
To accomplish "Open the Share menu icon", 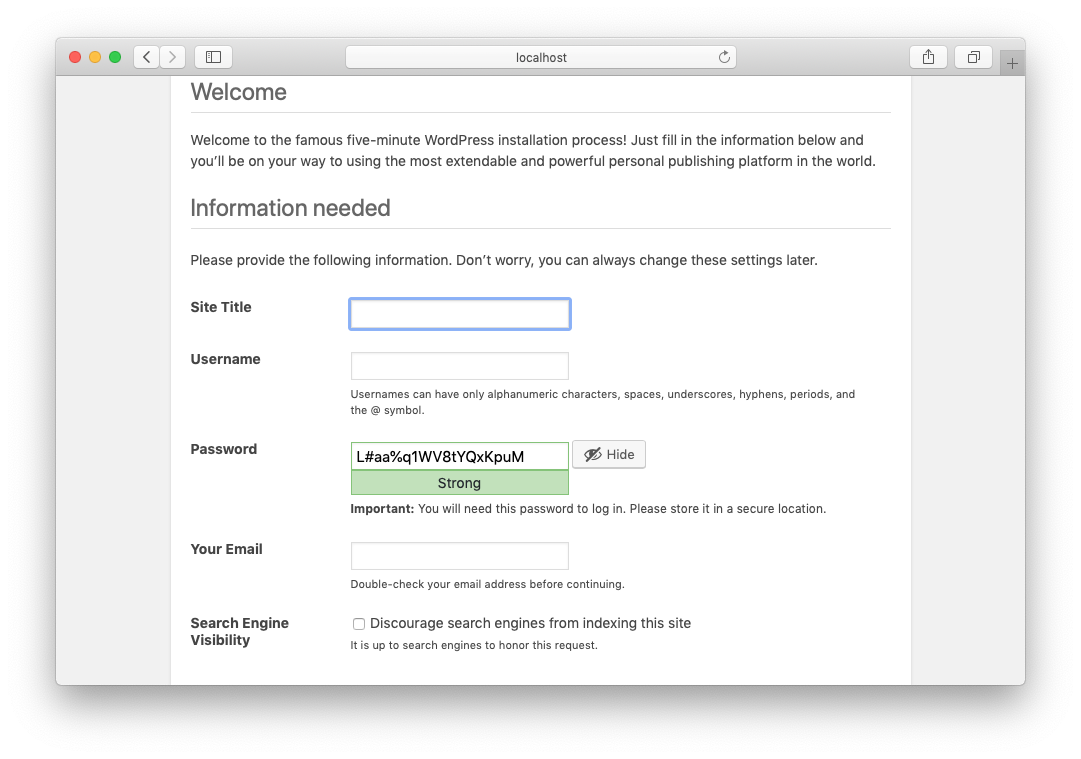I will [x=928, y=57].
